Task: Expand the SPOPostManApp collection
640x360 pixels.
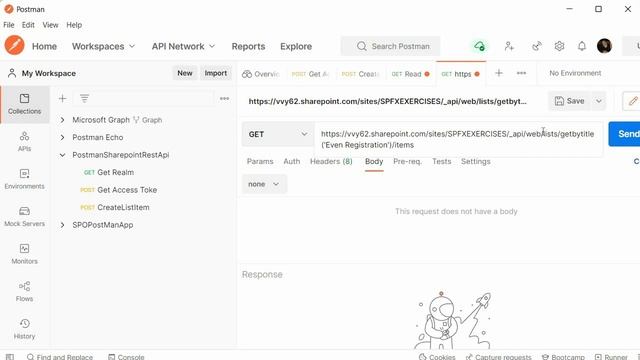Action: tap(62, 224)
